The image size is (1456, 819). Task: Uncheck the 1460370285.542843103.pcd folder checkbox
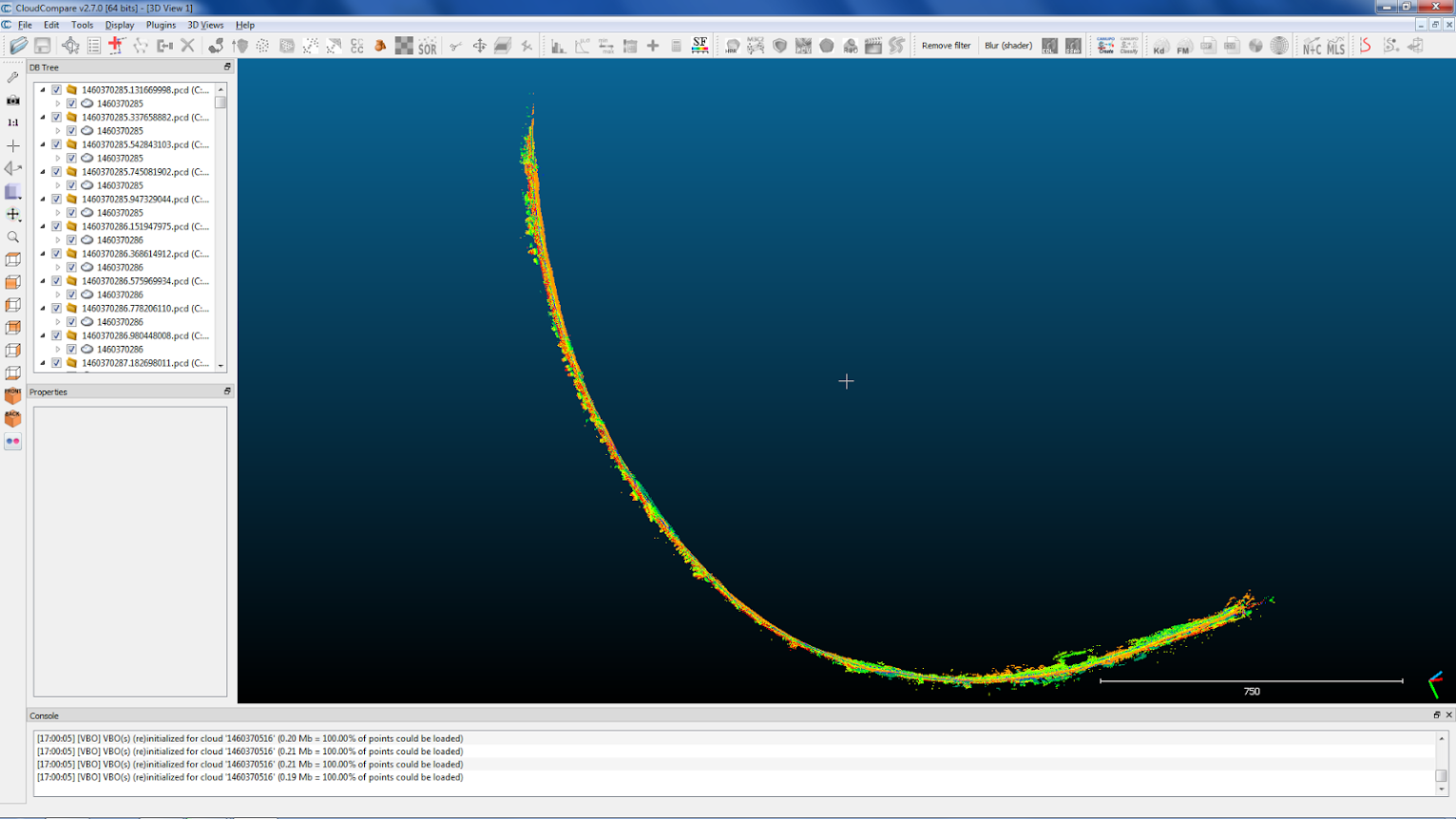tap(56, 144)
